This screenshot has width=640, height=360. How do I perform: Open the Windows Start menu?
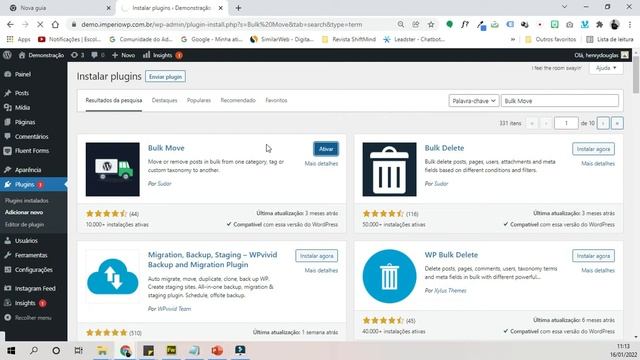point(11,351)
